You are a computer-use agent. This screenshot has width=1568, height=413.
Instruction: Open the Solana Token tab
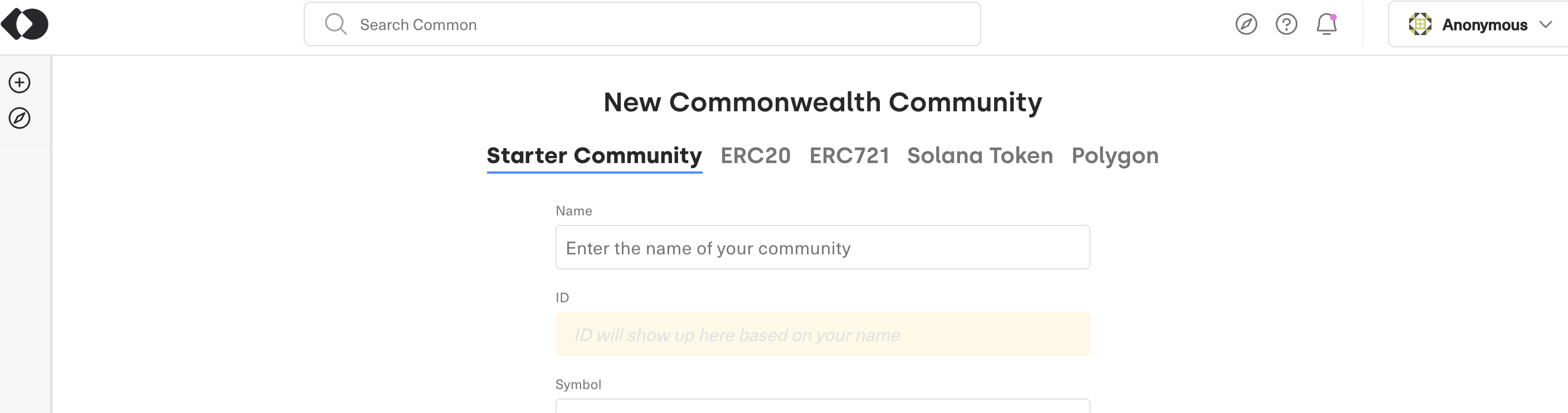980,156
